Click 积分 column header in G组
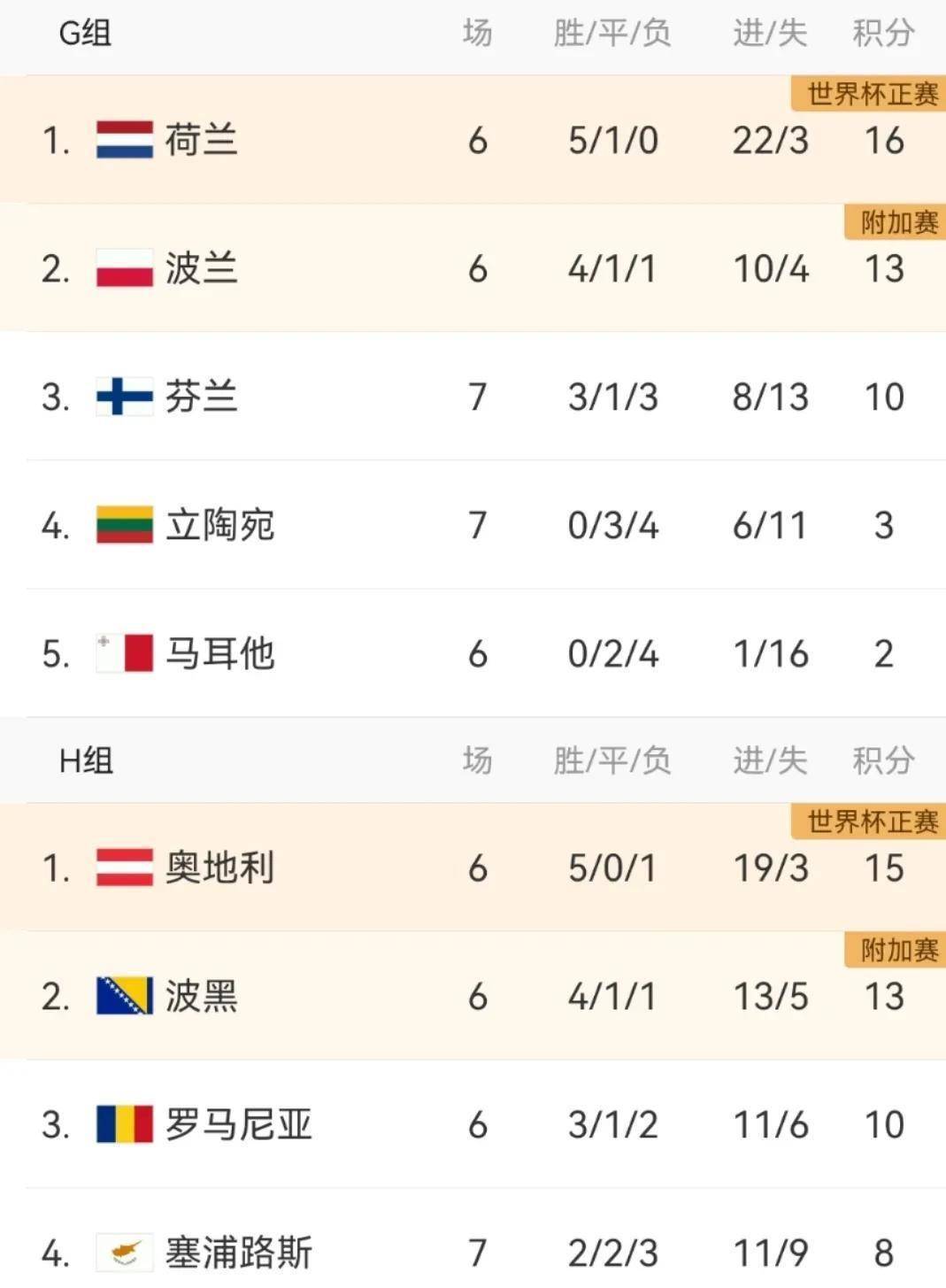This screenshot has width=946, height=1288. pos(882,34)
